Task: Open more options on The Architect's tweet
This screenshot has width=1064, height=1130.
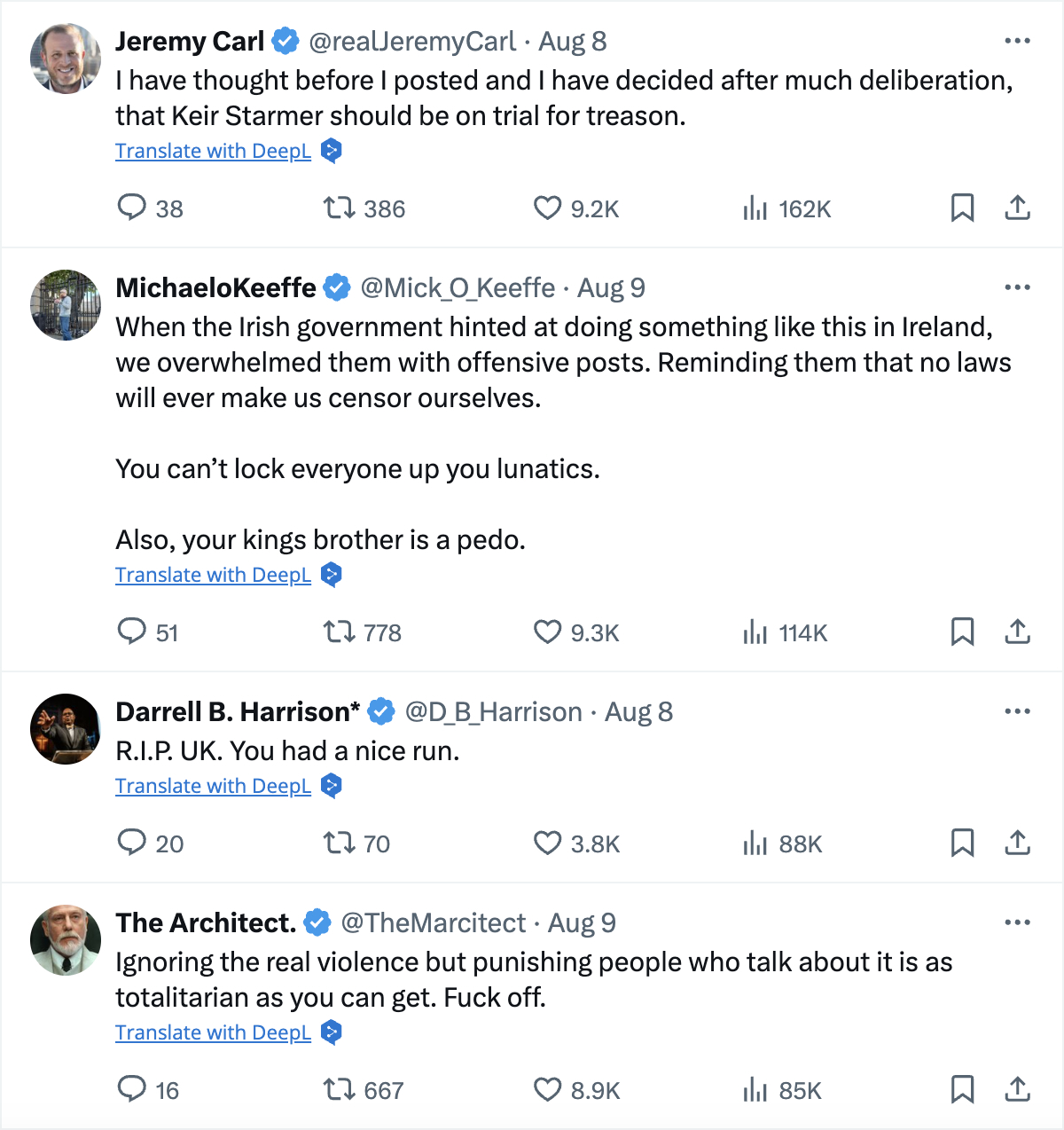Action: 1017,922
